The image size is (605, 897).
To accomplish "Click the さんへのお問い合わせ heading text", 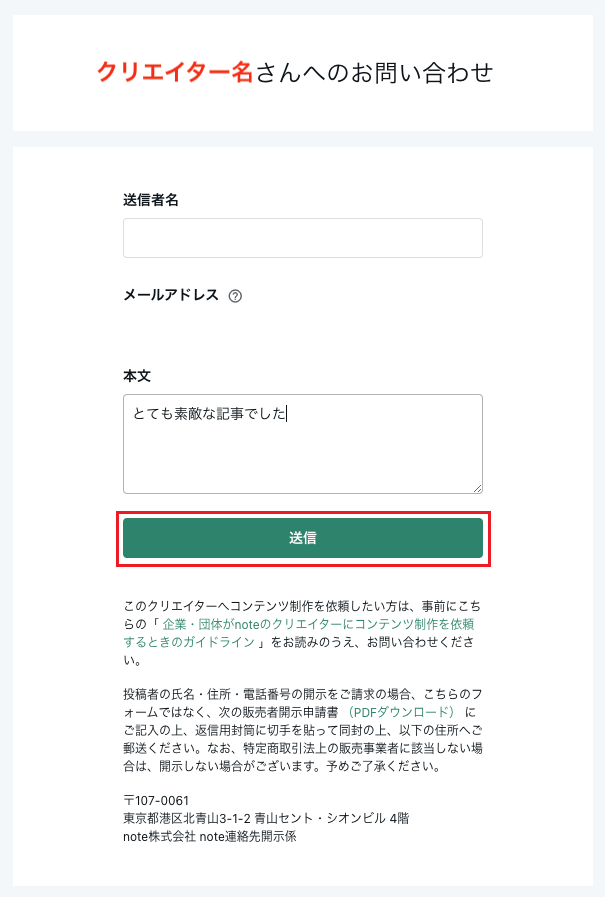I will (374, 72).
